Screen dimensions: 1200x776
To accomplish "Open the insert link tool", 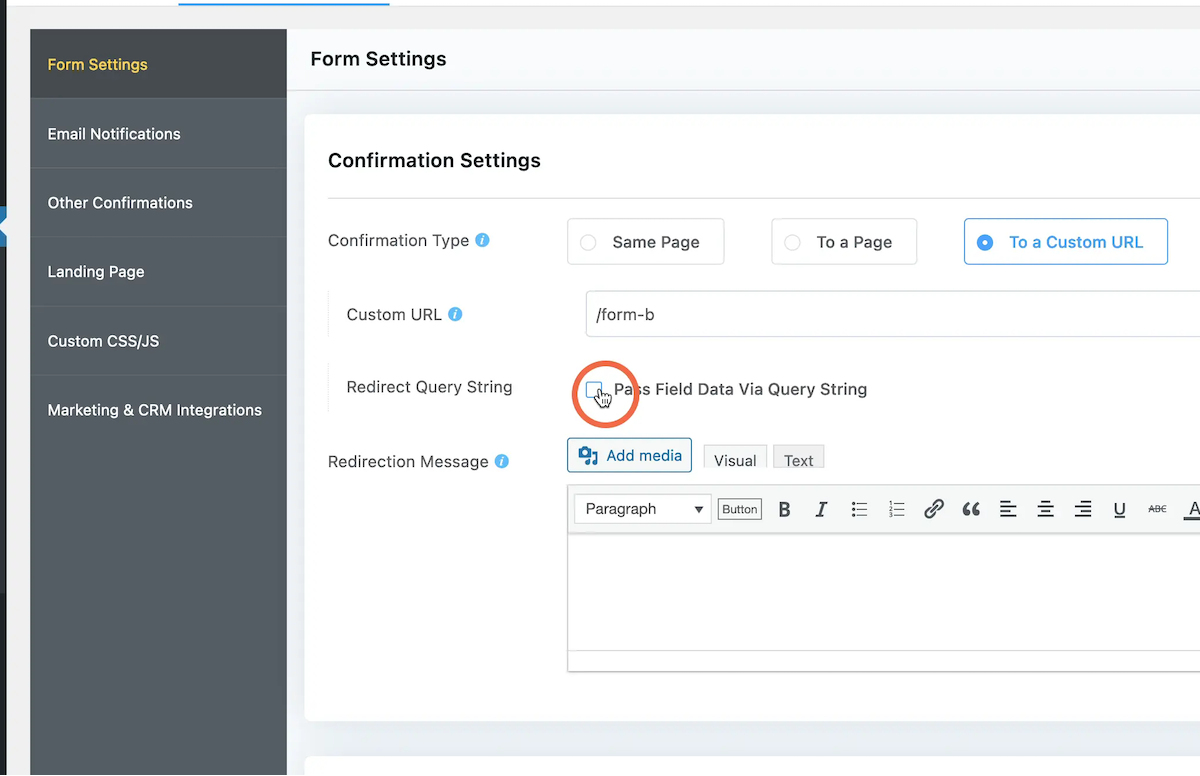I will (x=934, y=509).
